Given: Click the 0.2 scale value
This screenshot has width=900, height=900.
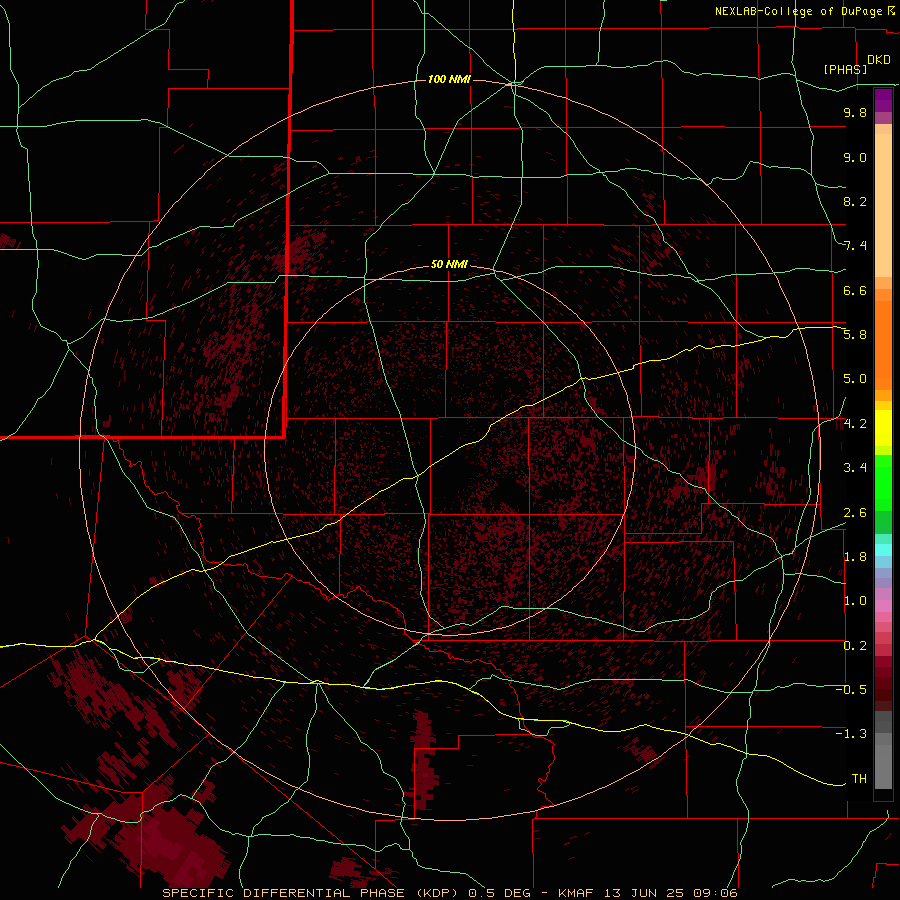Looking at the screenshot, I should pyautogui.click(x=855, y=646).
